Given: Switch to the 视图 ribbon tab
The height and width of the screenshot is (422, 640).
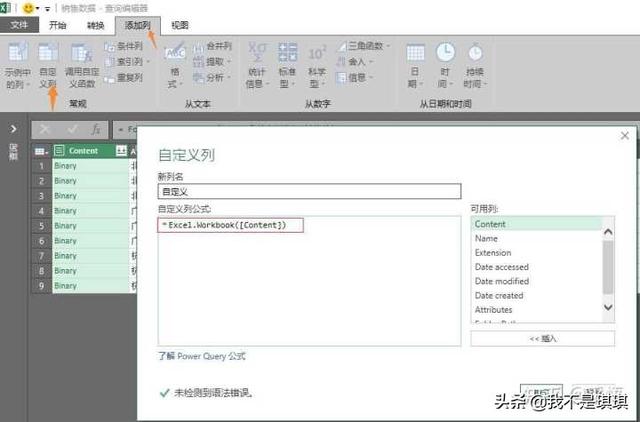Looking at the screenshot, I should tap(180, 25).
